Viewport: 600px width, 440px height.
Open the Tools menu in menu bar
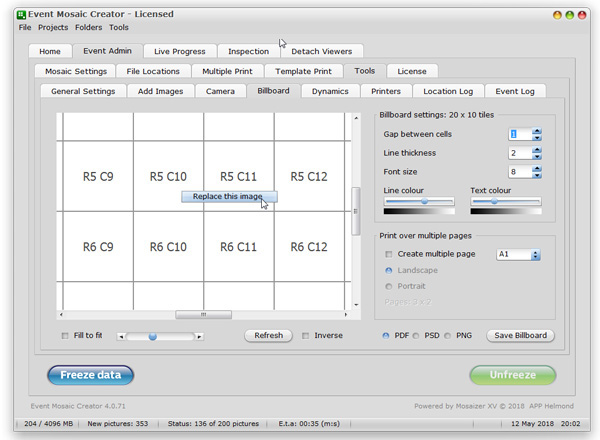(x=119, y=28)
